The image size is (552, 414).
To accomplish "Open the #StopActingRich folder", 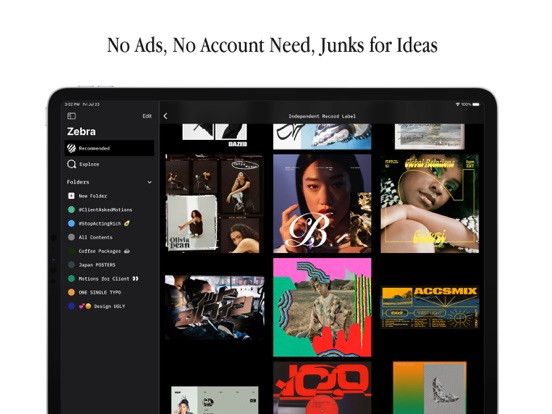I will tap(109, 223).
